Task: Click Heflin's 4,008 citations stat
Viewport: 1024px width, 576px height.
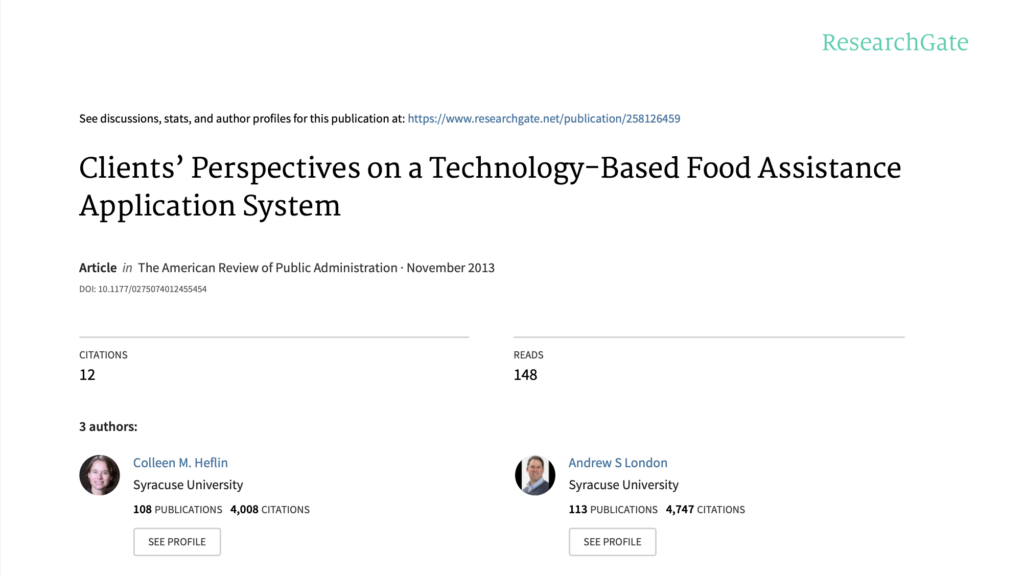Action: (270, 509)
